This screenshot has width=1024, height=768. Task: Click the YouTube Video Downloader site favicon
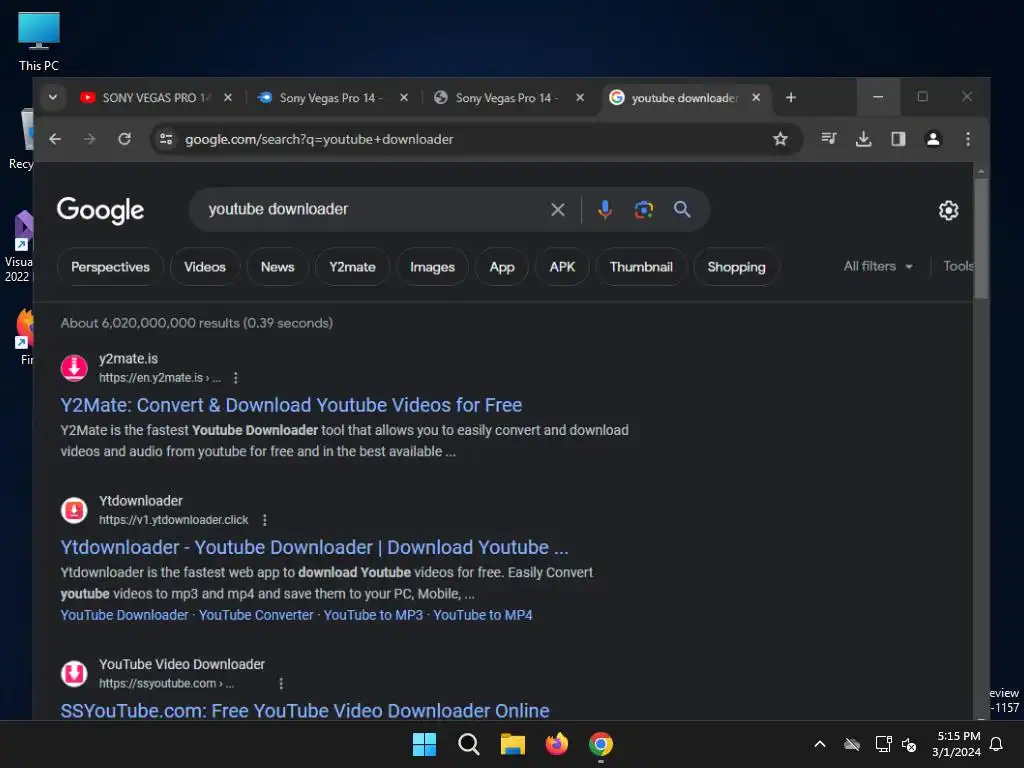tap(74, 673)
